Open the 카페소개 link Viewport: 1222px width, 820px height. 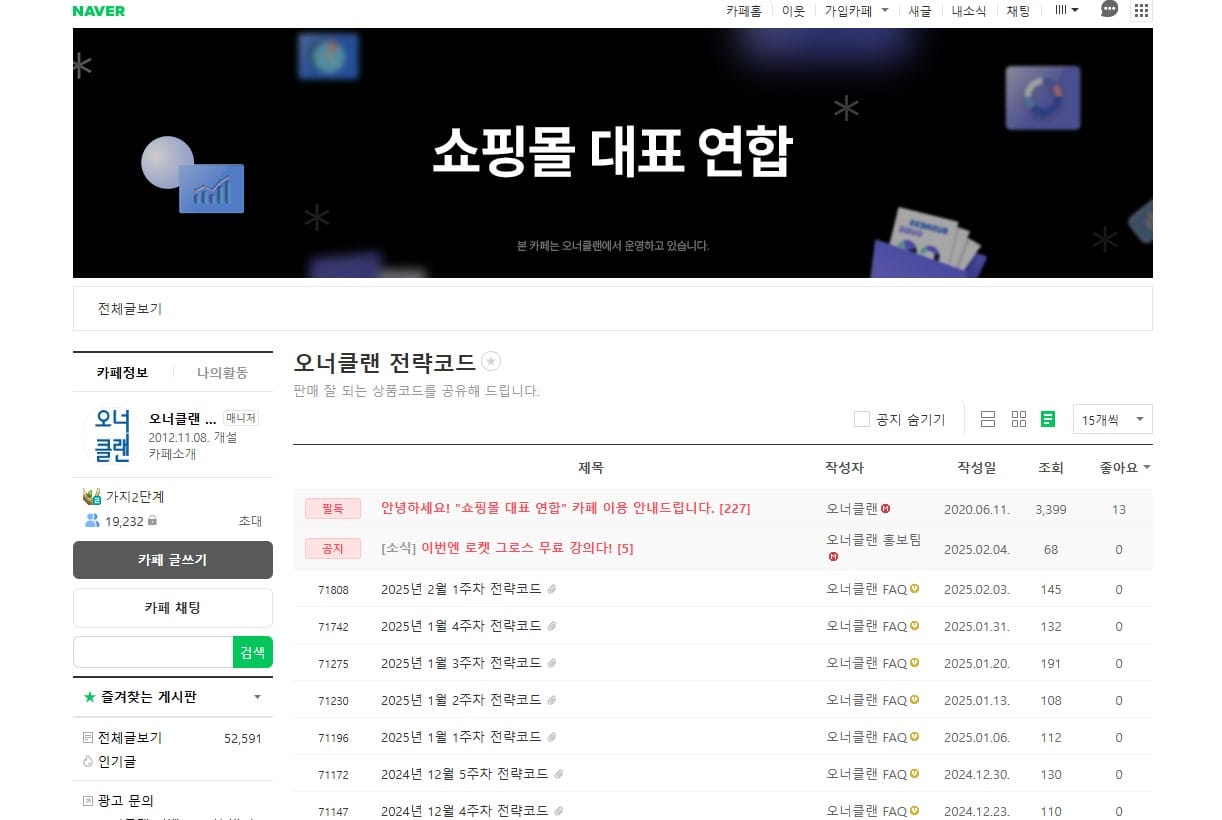click(x=173, y=454)
